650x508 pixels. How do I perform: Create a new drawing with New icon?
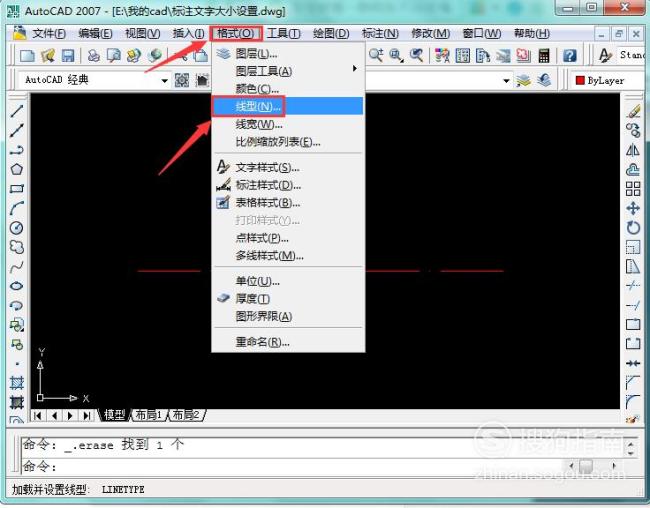point(27,55)
